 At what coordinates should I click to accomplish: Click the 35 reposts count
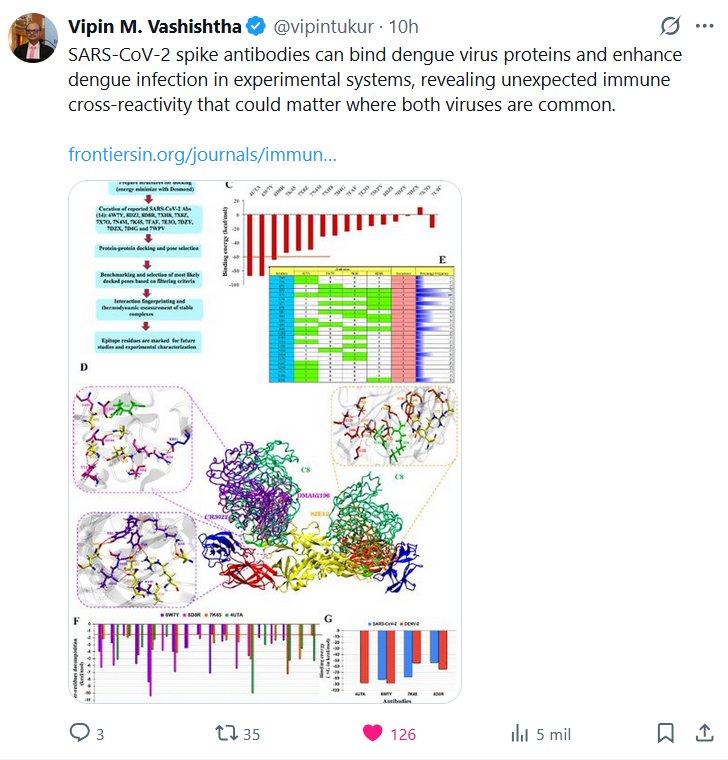tap(251, 734)
